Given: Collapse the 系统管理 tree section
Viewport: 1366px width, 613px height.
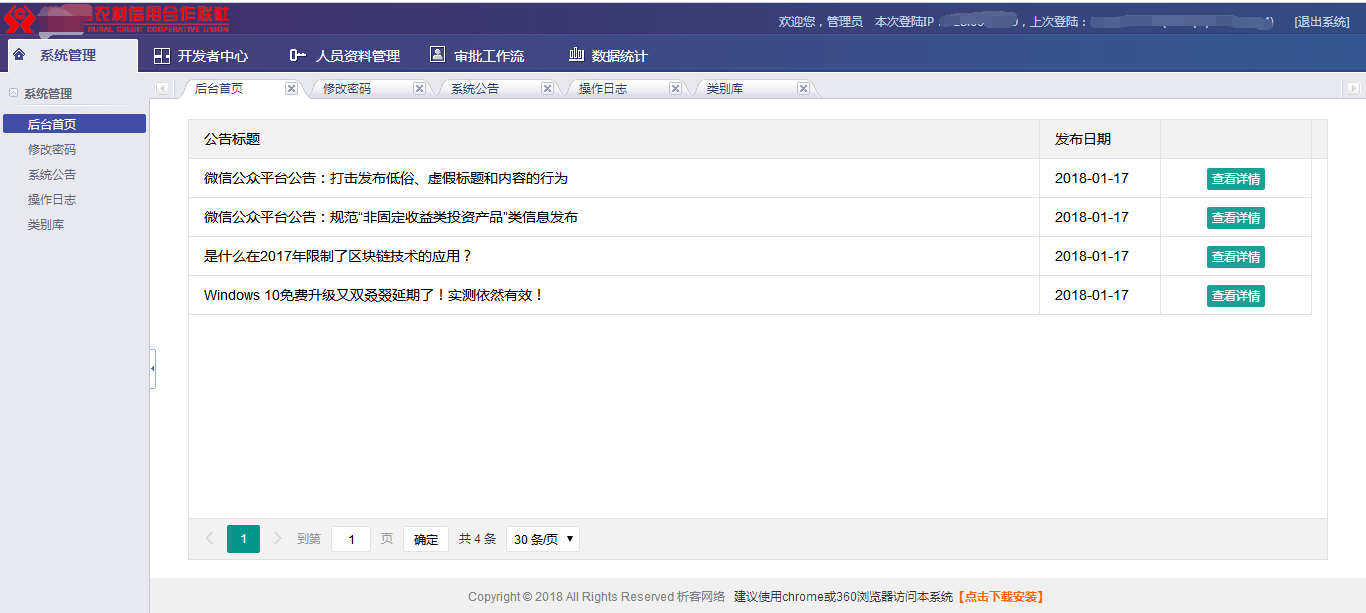Looking at the screenshot, I should pos(14,93).
